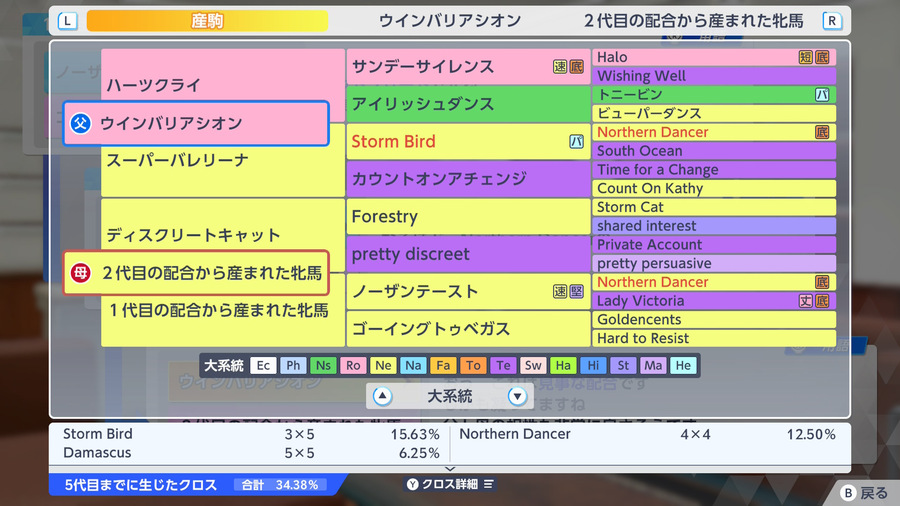Click the パ trait icon on トニービン
The height and width of the screenshot is (506, 900).
click(x=822, y=95)
